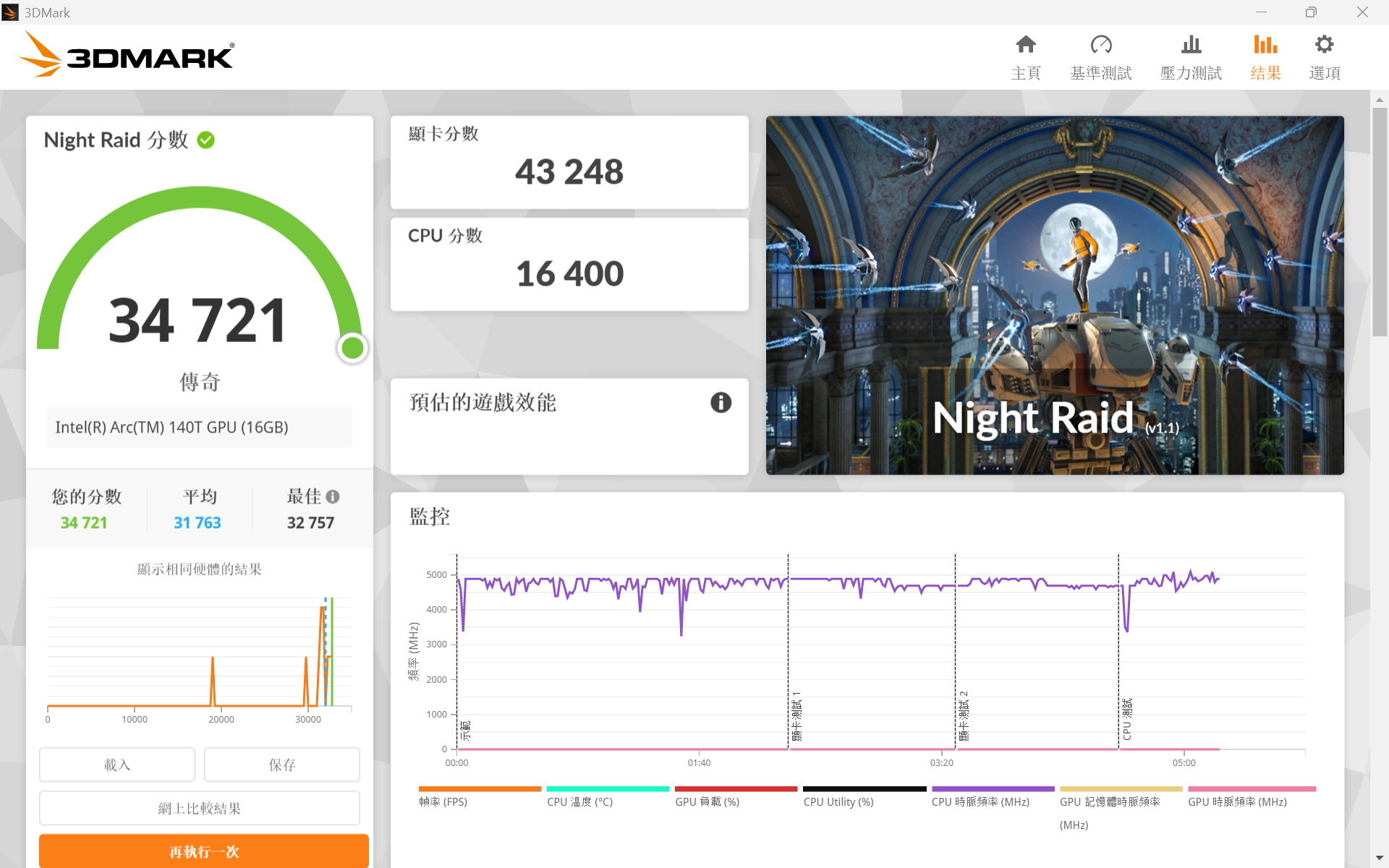Click the 顯示相同硬體的結果 chart title
This screenshot has height=868, width=1389.
click(200, 569)
